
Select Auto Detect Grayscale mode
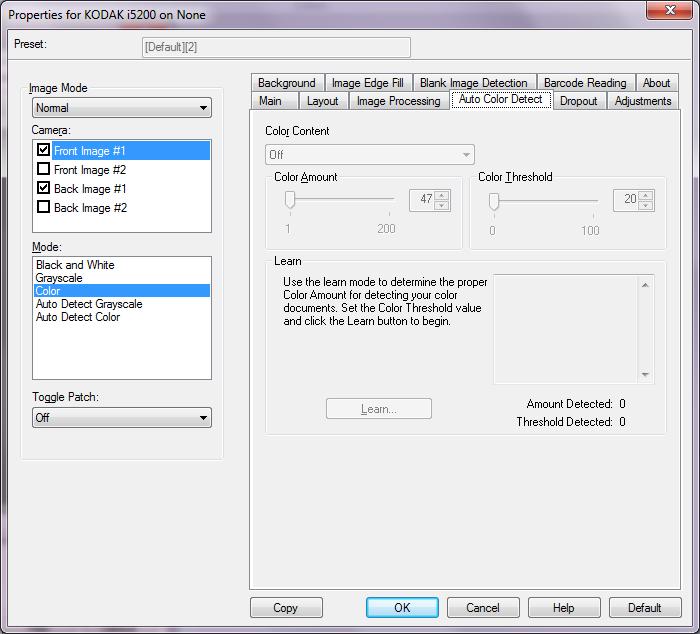pyautogui.click(x=121, y=304)
